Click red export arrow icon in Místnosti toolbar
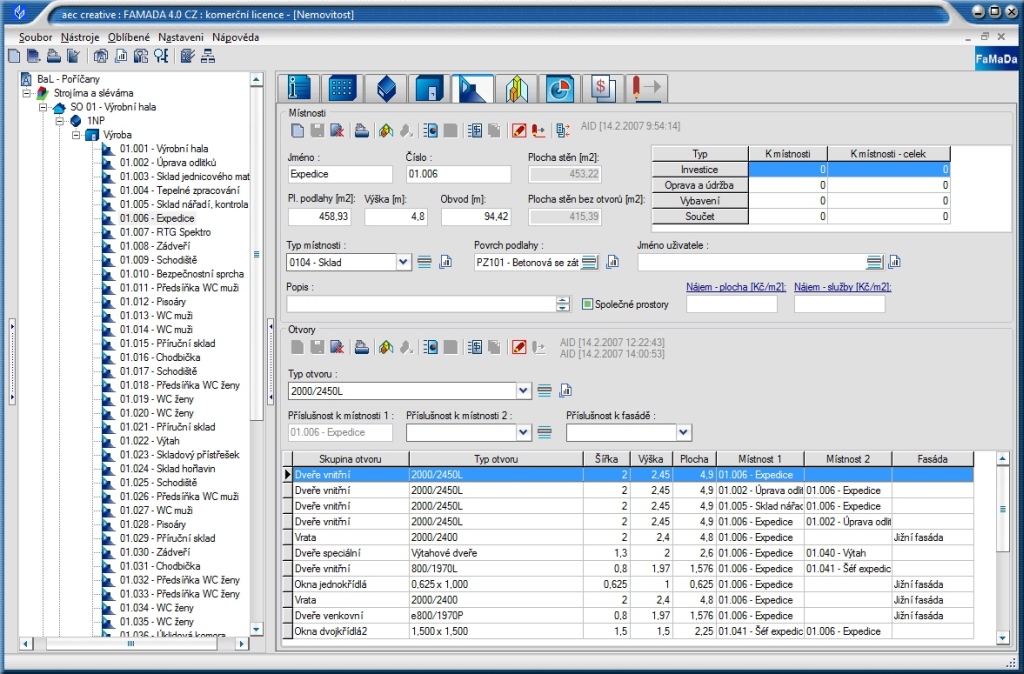Image resolution: width=1024 pixels, height=674 pixels. click(539, 131)
